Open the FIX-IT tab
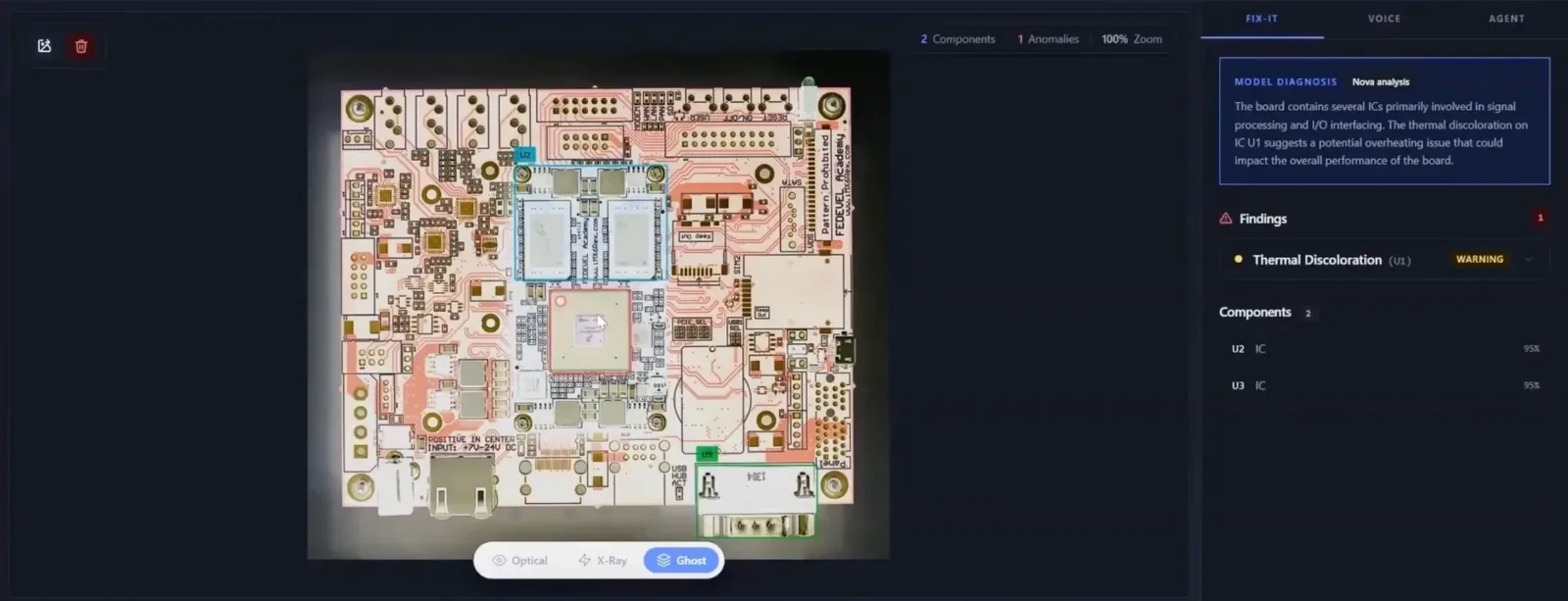Viewport: 1568px width, 601px height. (1261, 19)
